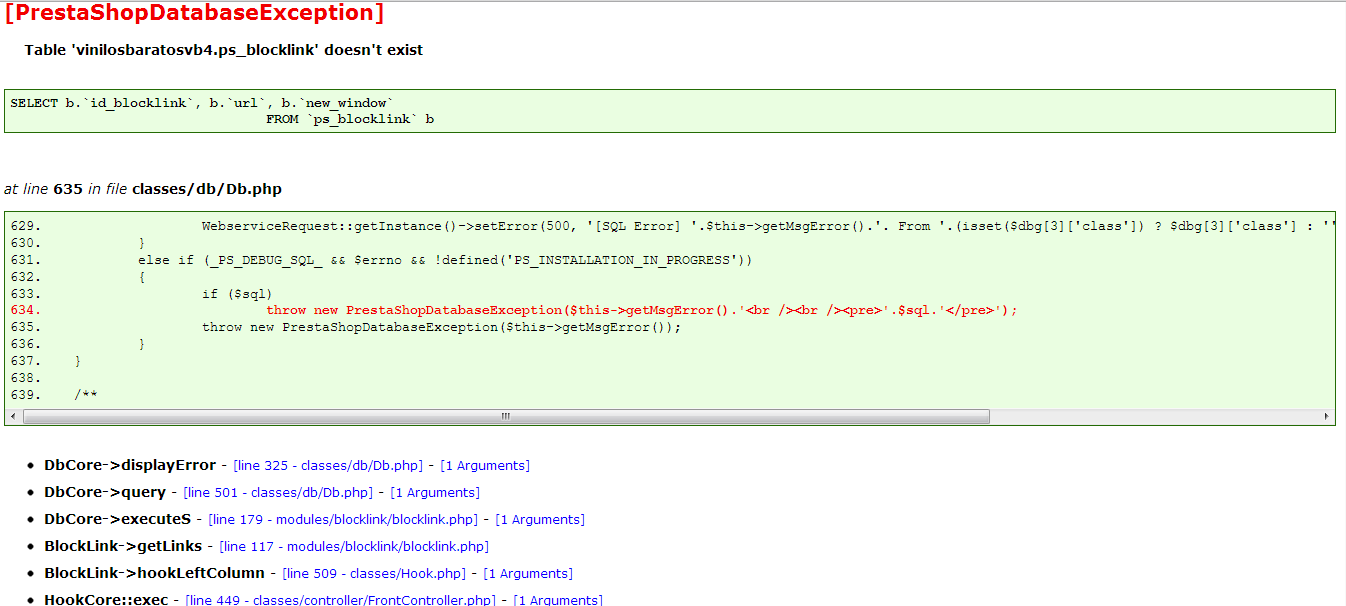Click the horizontal scrollbar thumb in code box
The height and width of the screenshot is (606, 1346).
(x=506, y=416)
